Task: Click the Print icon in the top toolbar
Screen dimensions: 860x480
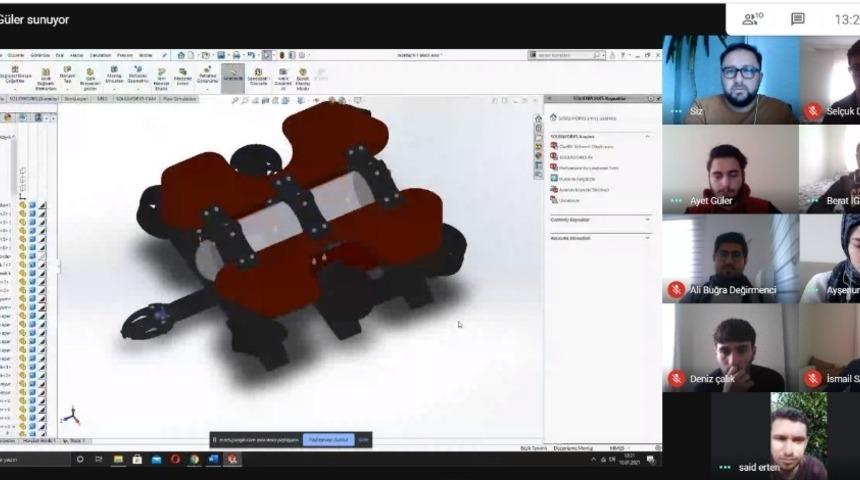Action: (x=234, y=55)
